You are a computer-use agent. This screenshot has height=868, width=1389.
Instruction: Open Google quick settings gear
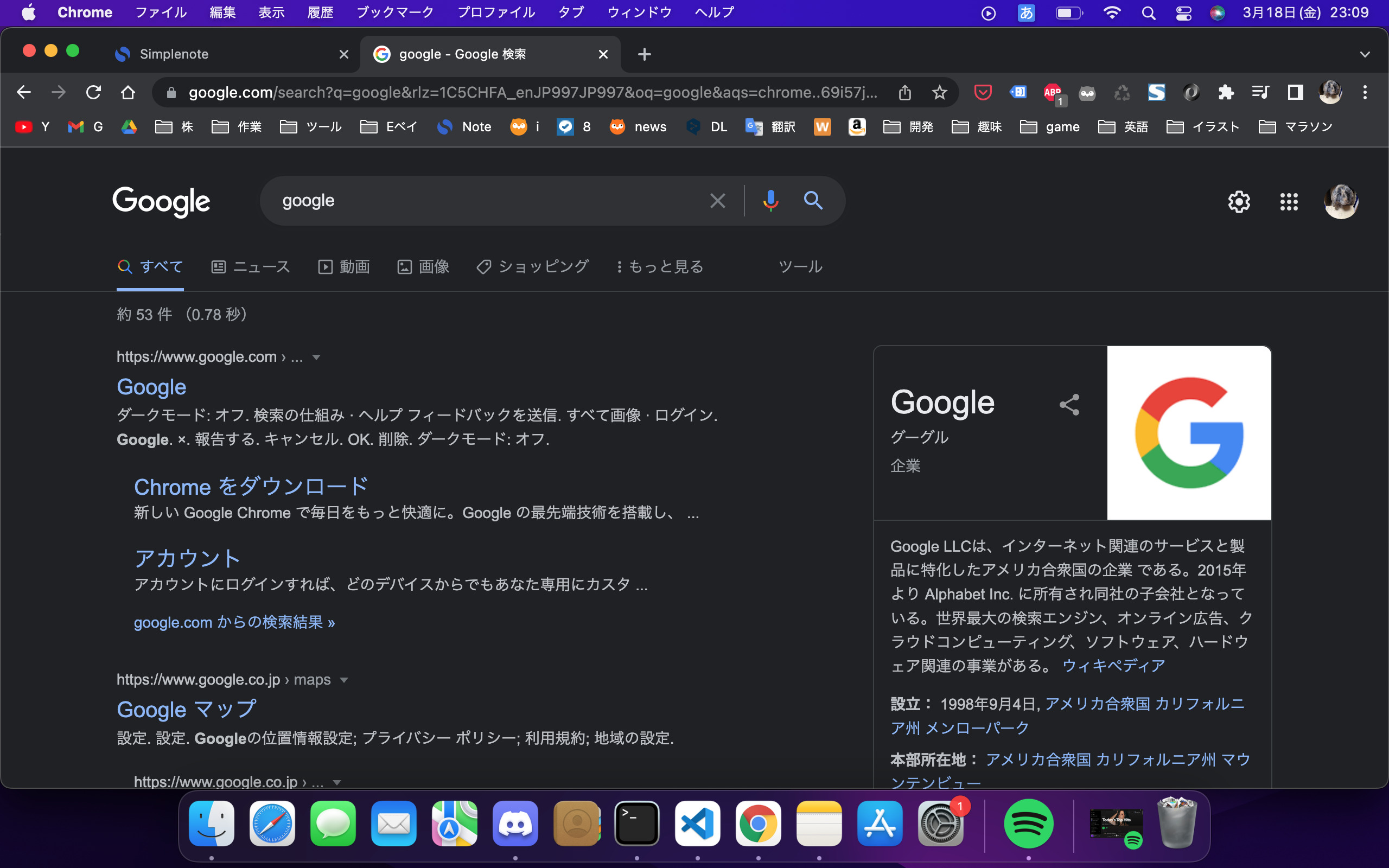1239,201
